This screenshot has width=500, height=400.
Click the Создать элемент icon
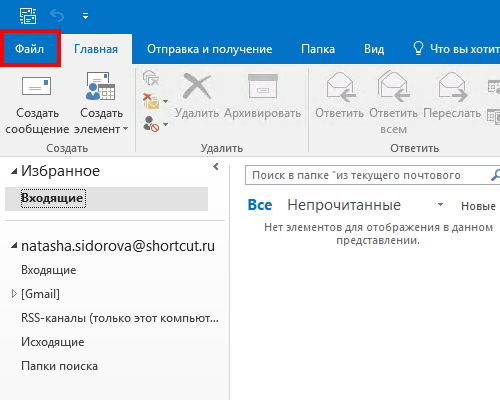tap(100, 86)
